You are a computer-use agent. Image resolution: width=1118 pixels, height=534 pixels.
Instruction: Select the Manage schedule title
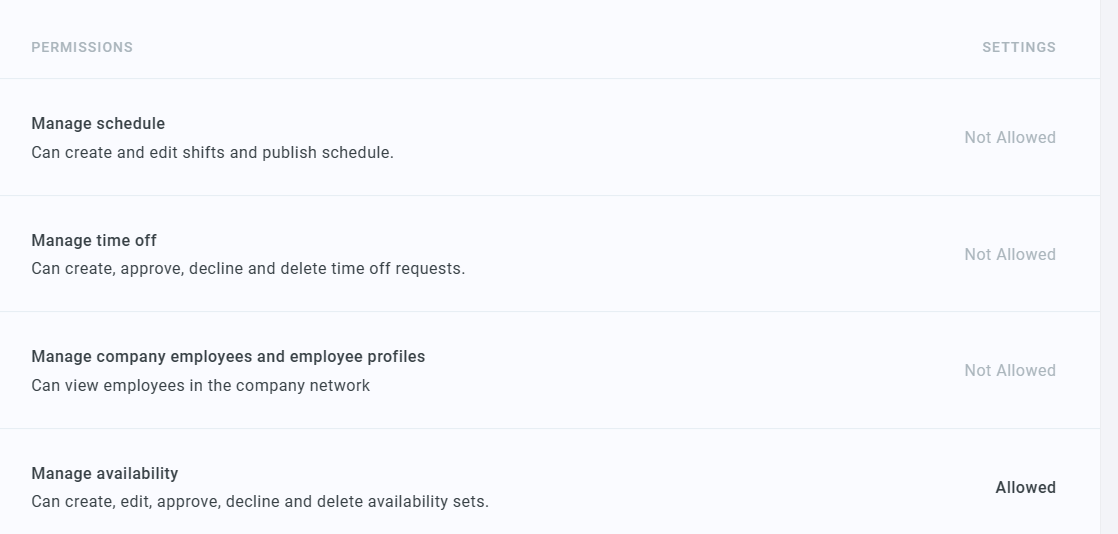pyautogui.click(x=98, y=124)
